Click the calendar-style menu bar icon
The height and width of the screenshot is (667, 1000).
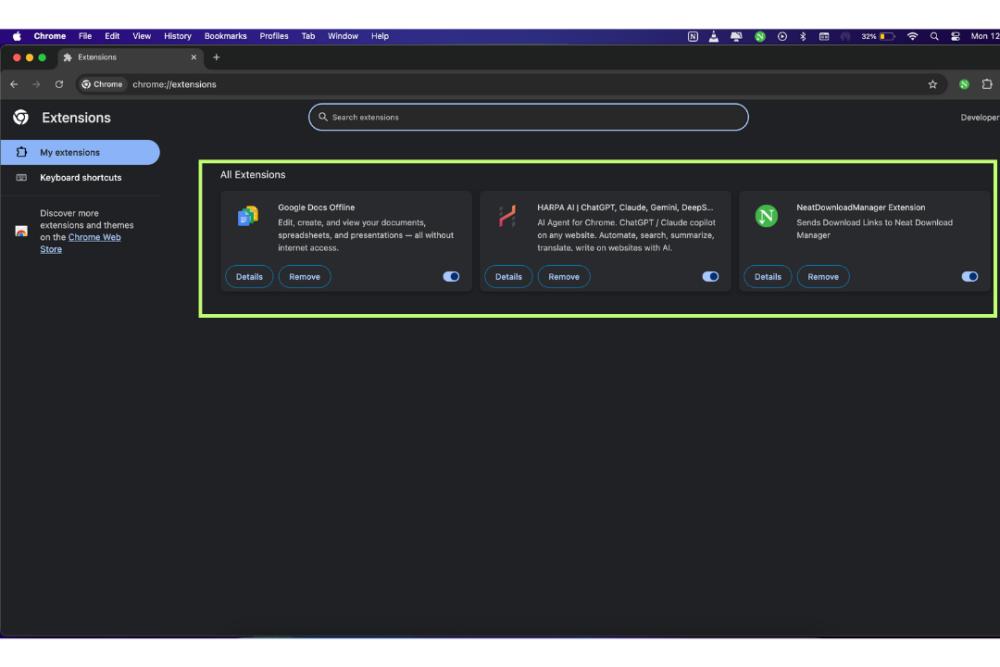click(824, 36)
